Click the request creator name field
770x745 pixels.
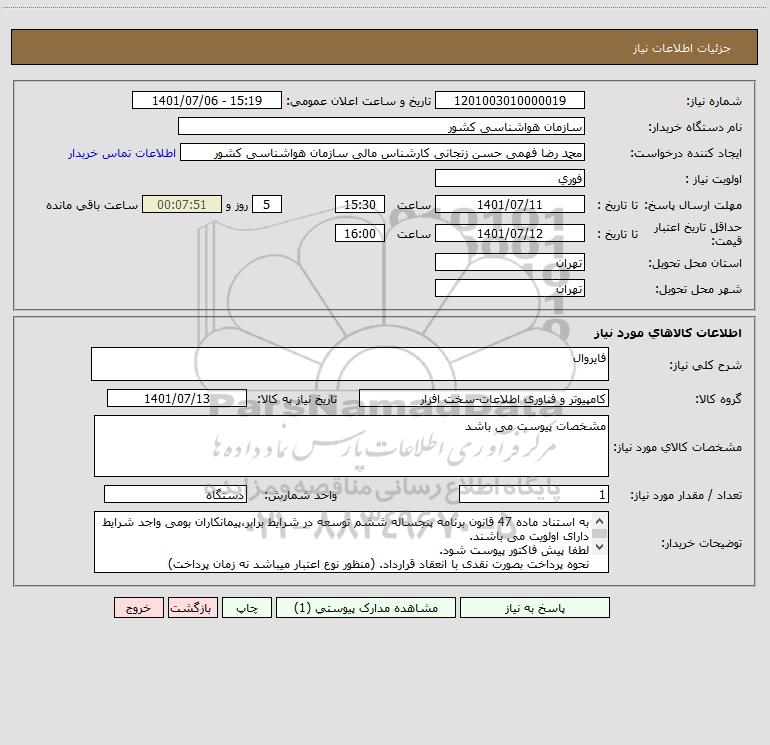click(383, 152)
